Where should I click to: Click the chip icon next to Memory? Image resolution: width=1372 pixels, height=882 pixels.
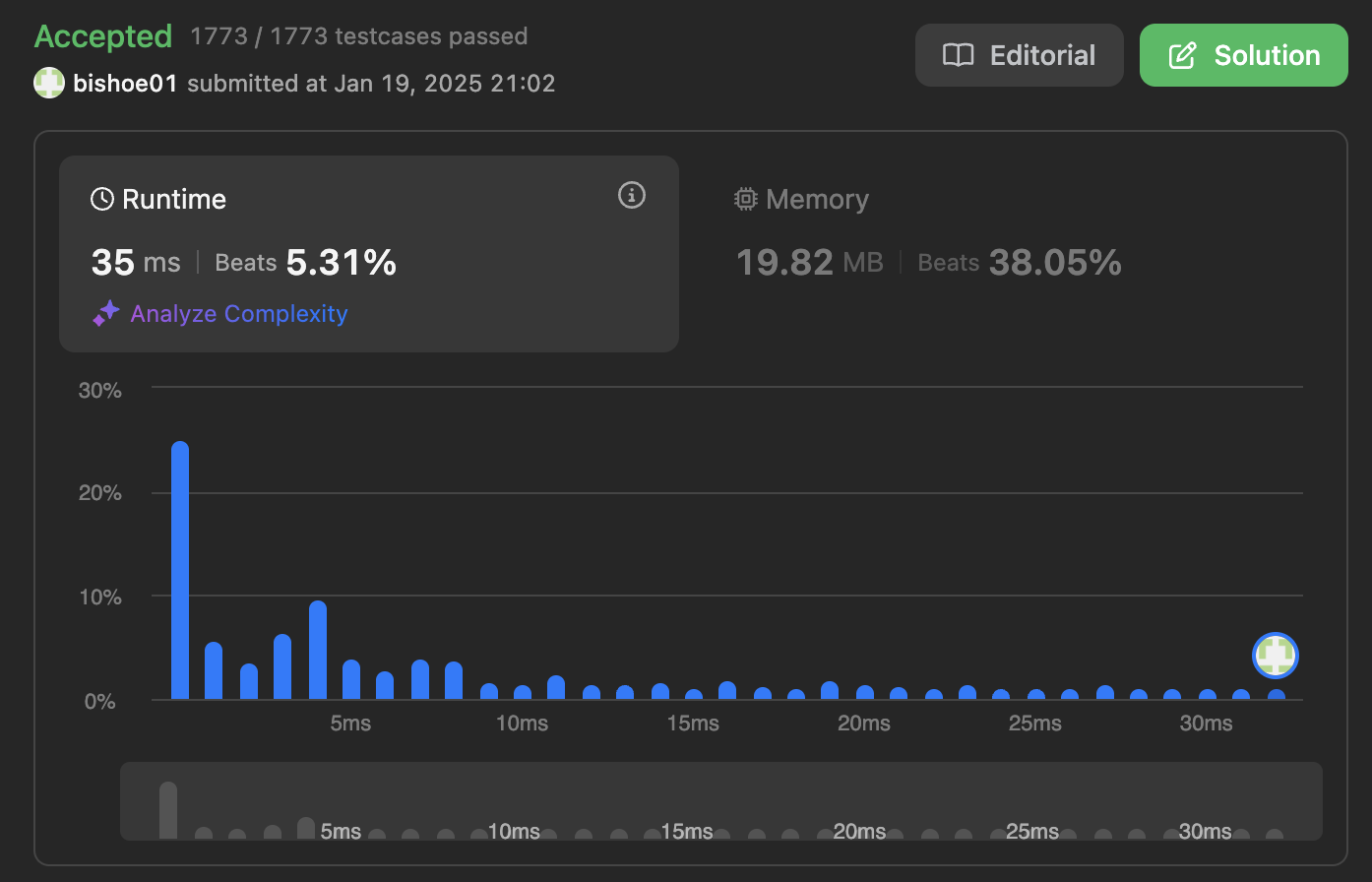pos(746,200)
